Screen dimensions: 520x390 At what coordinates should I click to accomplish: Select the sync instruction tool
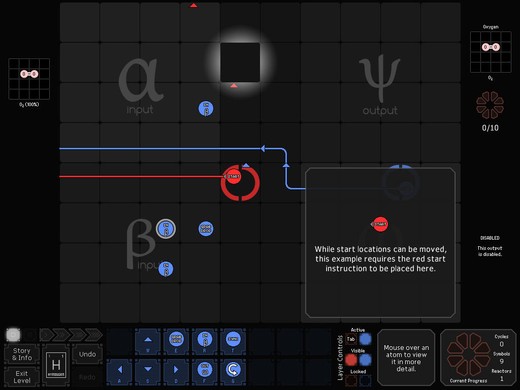click(233, 341)
